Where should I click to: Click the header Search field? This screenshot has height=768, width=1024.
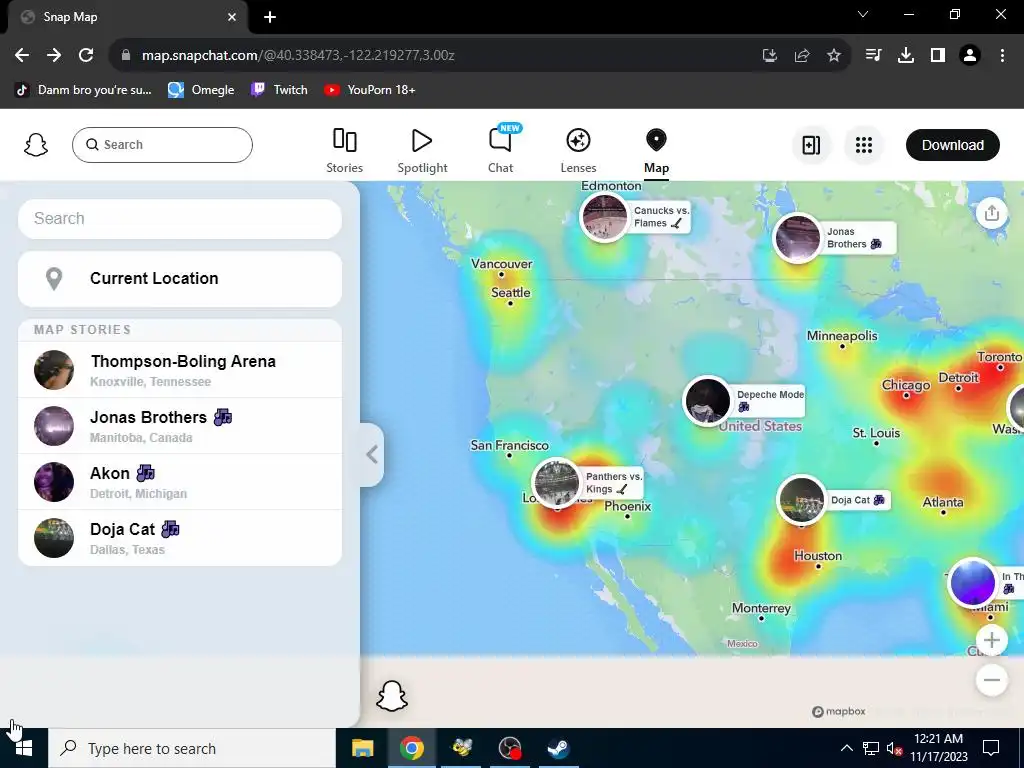162,145
